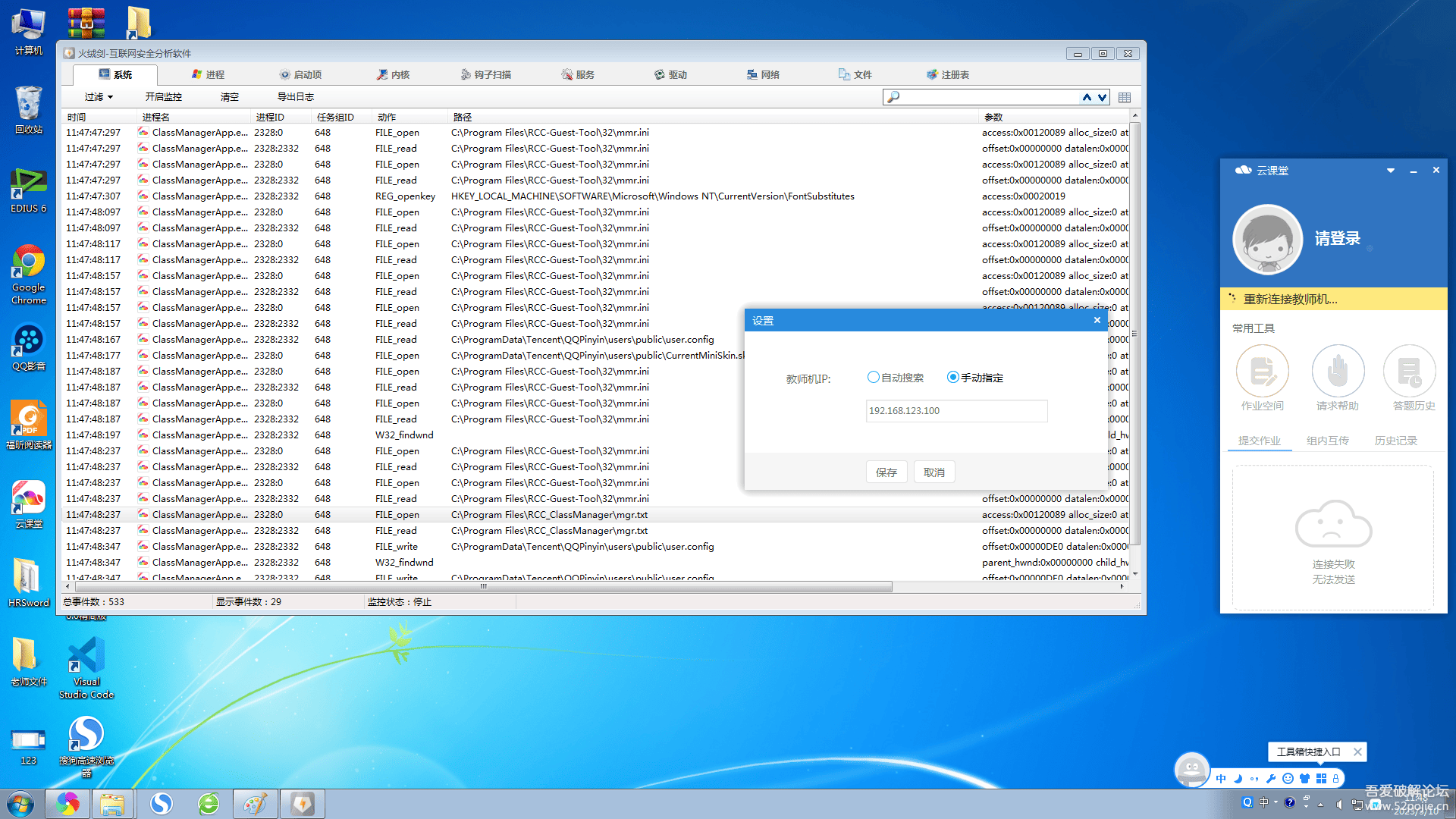Select the 搜狗高速浏览器 desktop icon
The width and height of the screenshot is (1456, 819).
point(86,747)
